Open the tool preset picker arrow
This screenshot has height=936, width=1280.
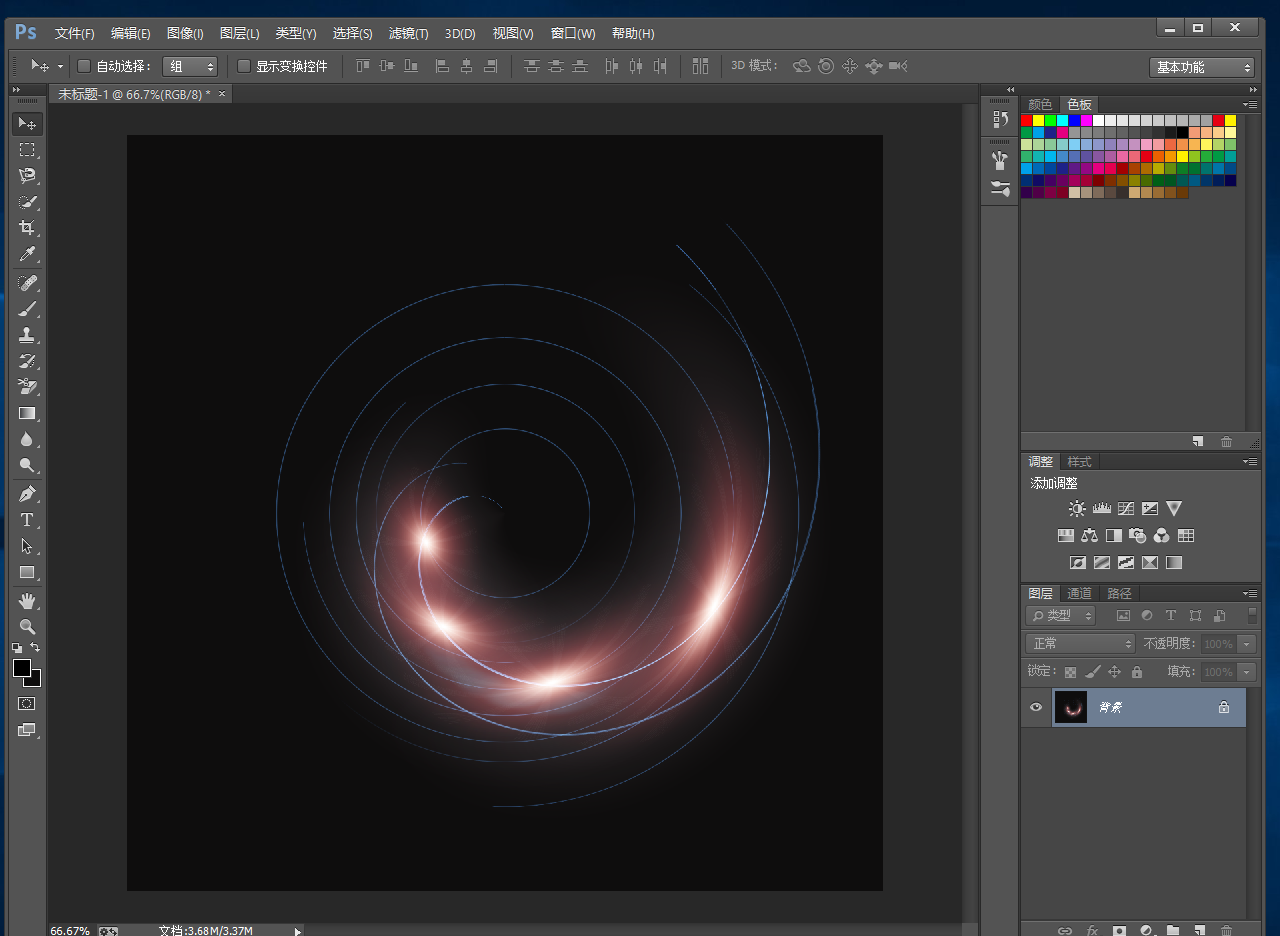60,66
